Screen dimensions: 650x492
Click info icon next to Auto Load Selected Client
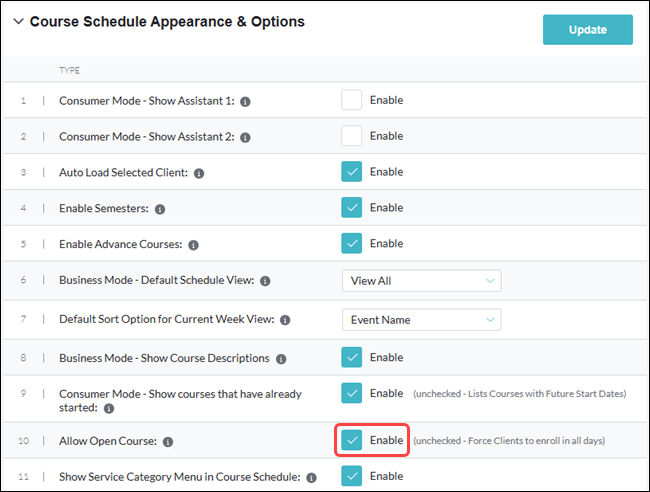coord(198,173)
